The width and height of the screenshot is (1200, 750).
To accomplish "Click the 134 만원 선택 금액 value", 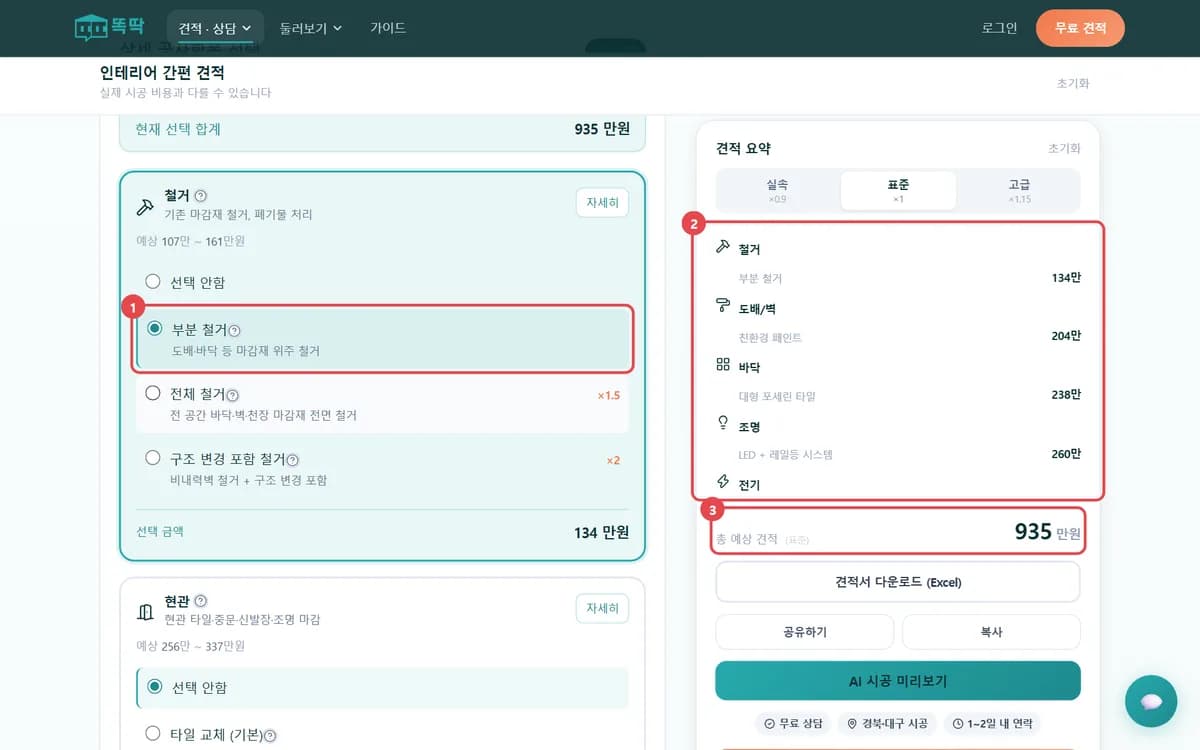I will [x=601, y=532].
